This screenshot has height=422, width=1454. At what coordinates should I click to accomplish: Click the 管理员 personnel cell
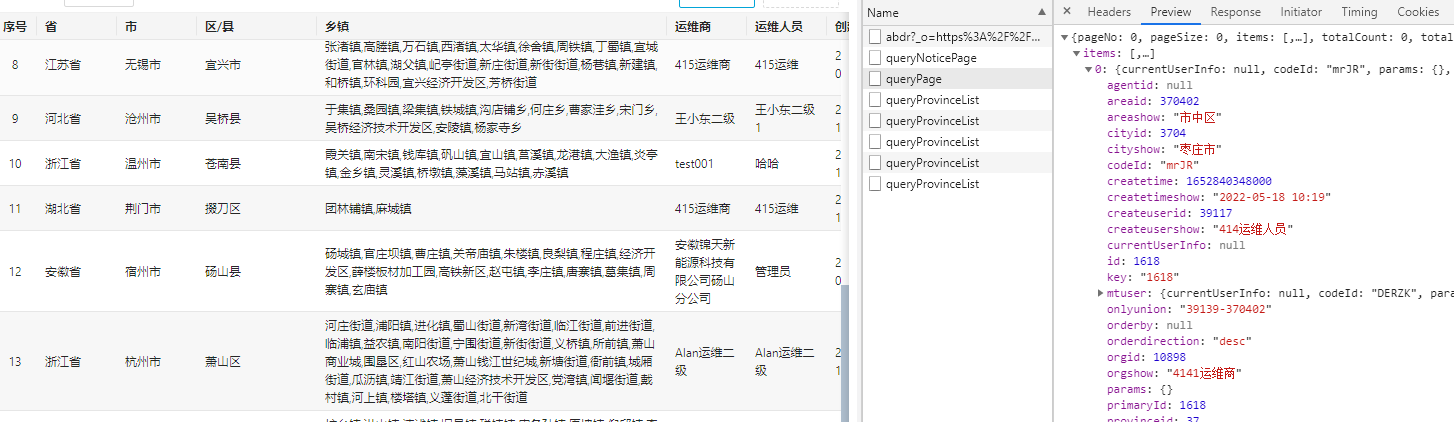772,272
